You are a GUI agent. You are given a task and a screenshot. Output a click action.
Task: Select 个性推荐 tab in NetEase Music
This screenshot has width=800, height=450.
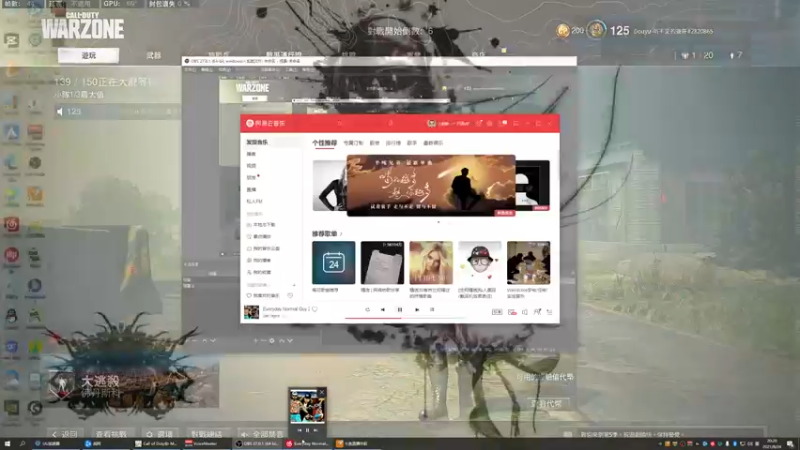(x=324, y=143)
